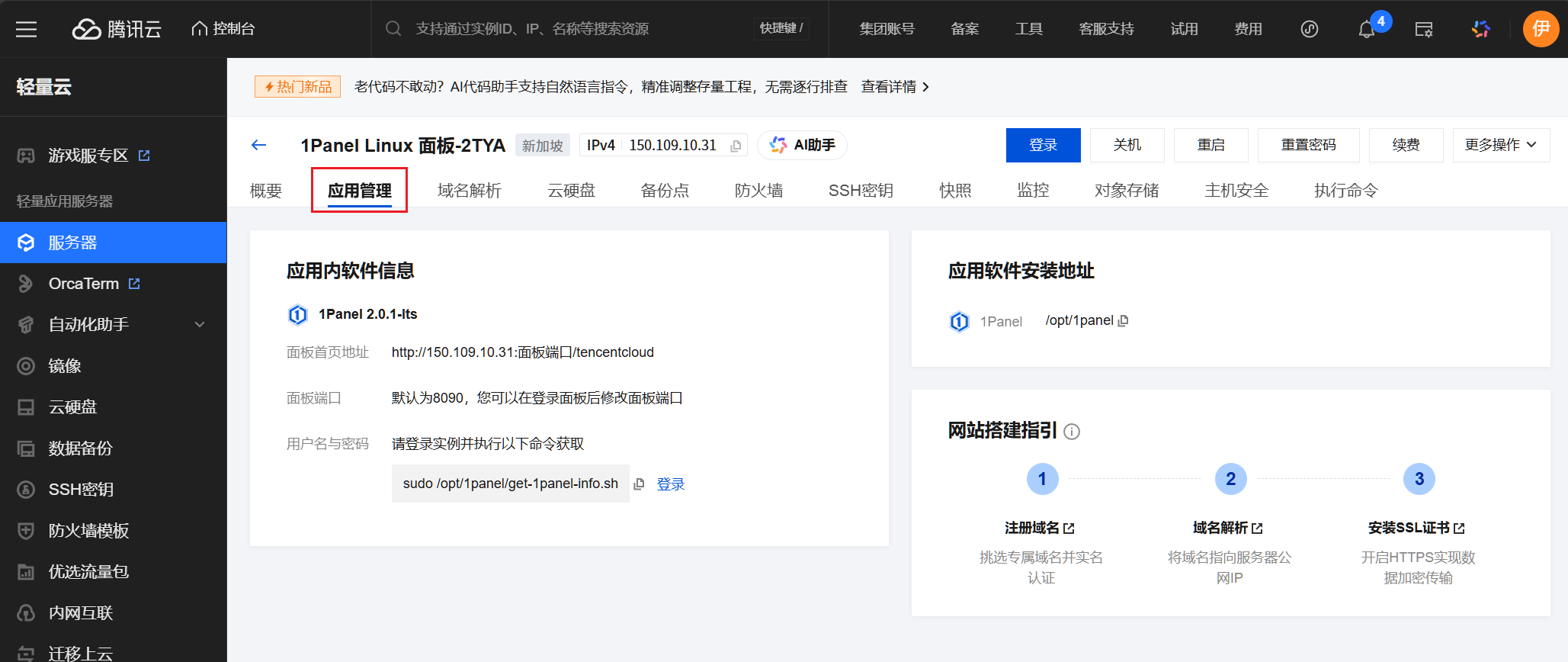Click the circular mini-program icon in the top bar

pyautogui.click(x=1310, y=29)
